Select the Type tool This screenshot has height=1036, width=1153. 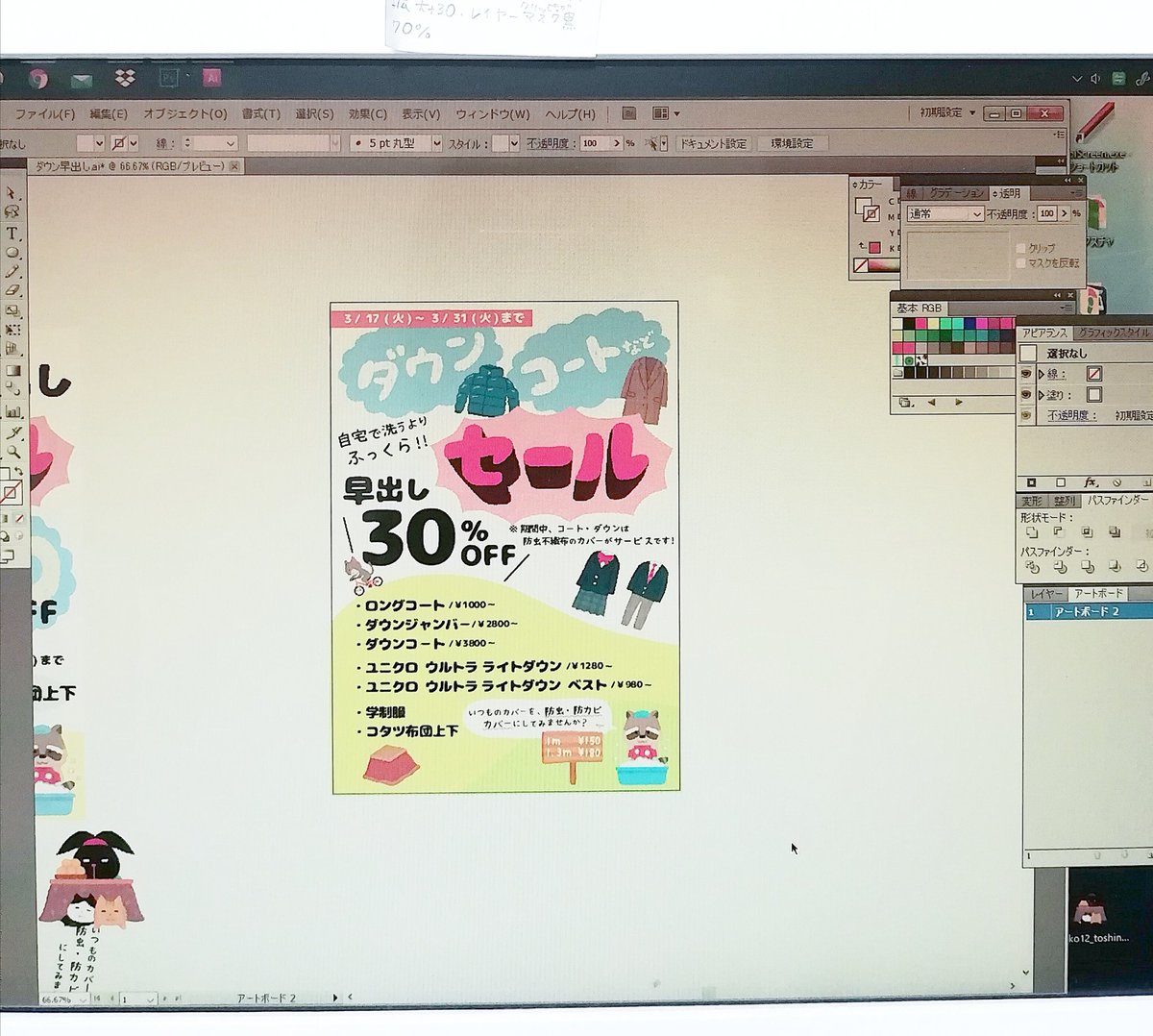tap(12, 233)
